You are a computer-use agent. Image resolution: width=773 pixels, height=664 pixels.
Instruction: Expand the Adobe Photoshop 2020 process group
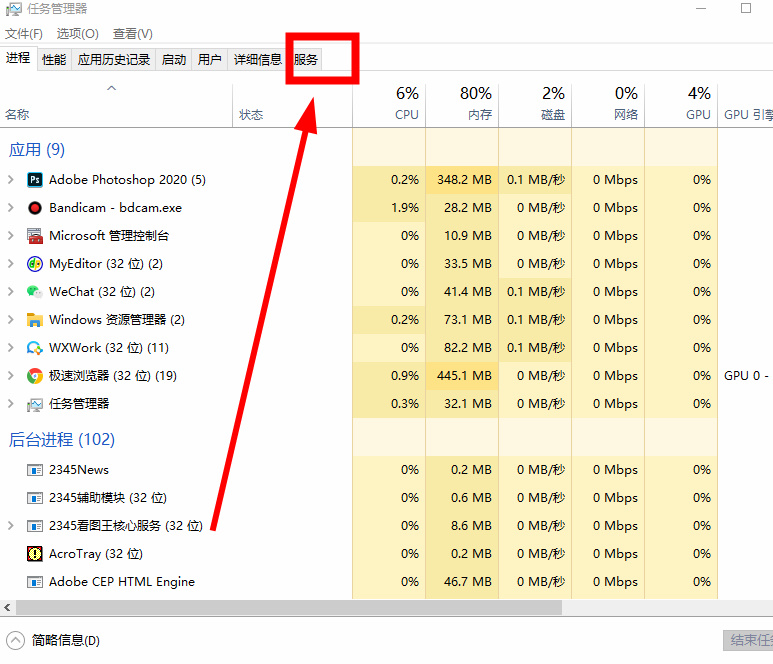click(x=10, y=180)
